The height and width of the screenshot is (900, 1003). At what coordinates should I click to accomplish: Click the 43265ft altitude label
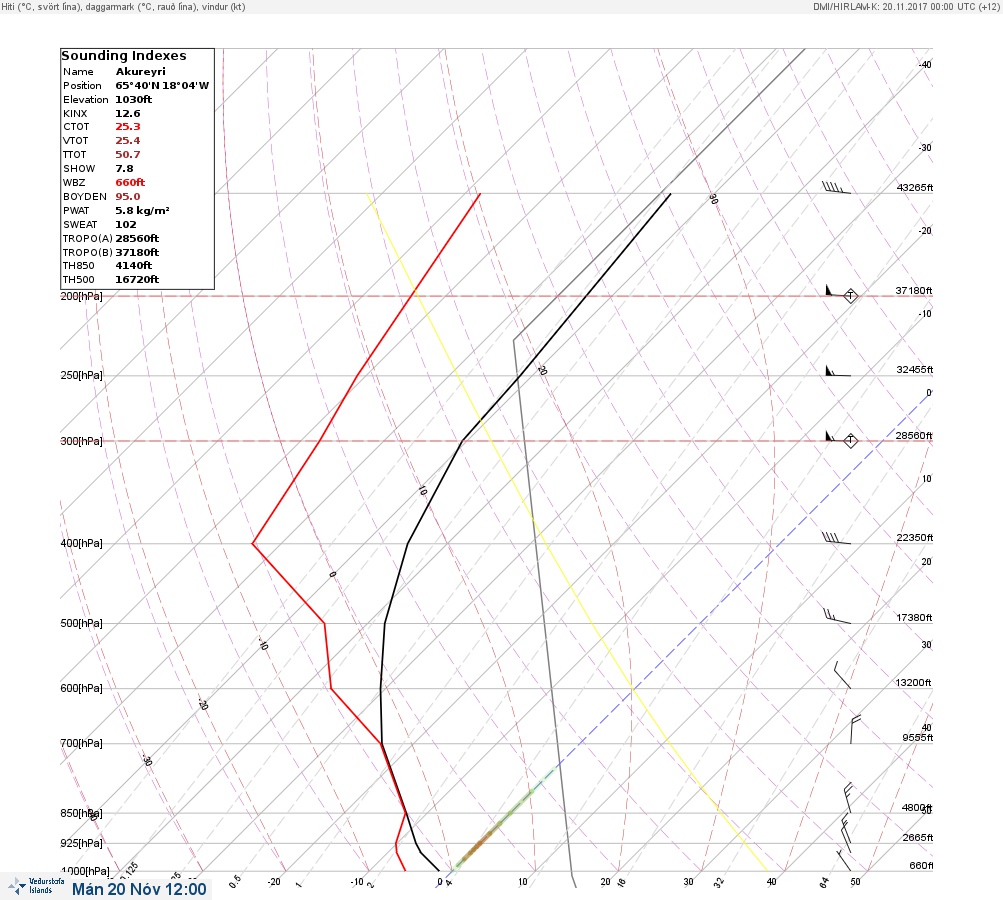915,187
